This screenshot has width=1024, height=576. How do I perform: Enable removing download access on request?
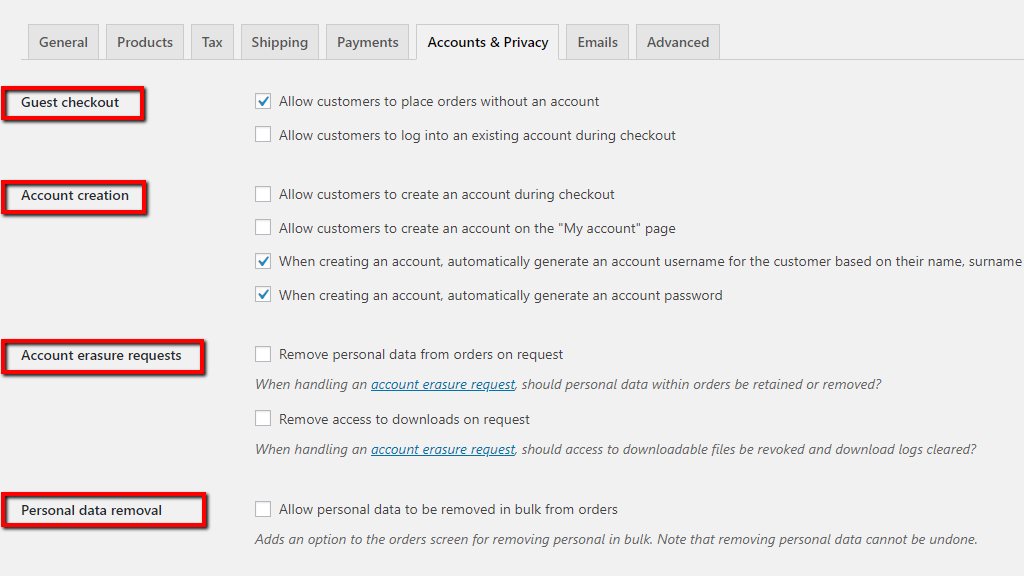[x=263, y=418]
